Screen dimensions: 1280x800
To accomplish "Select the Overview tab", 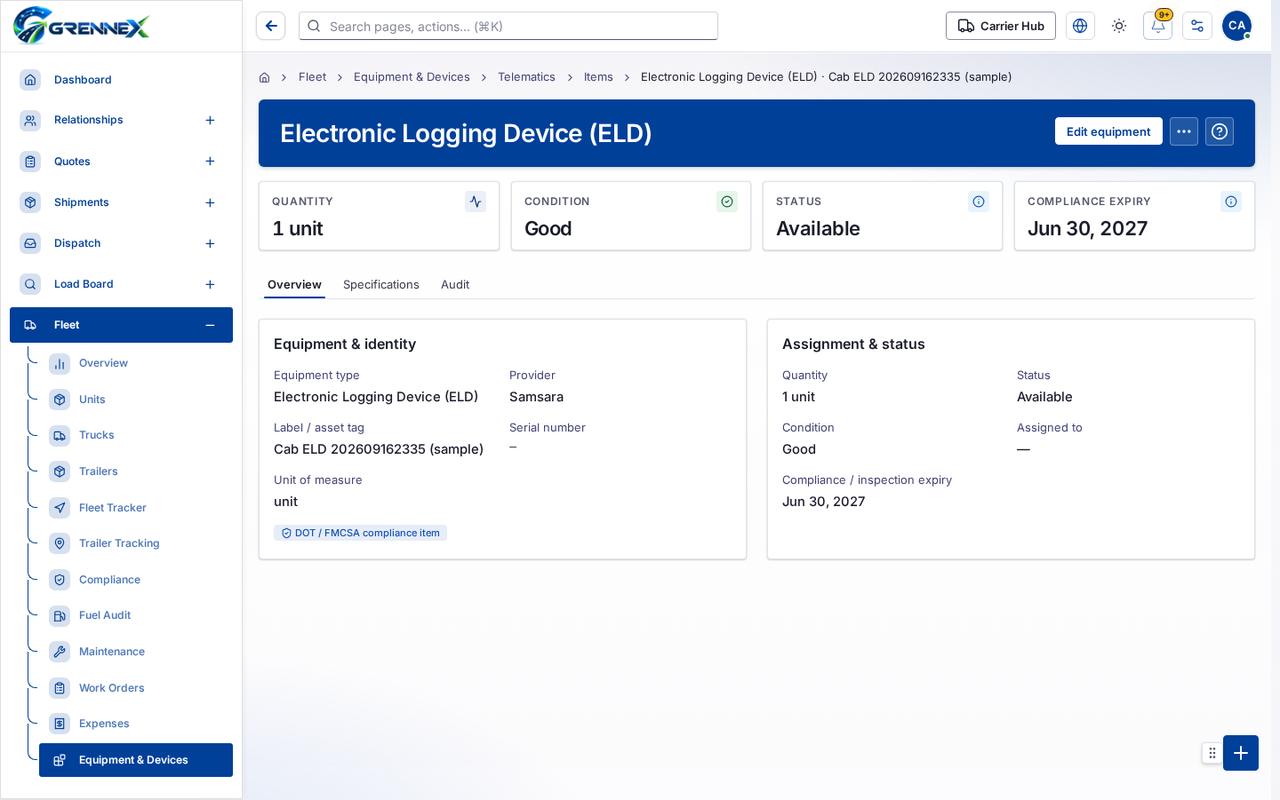I will click(294, 284).
